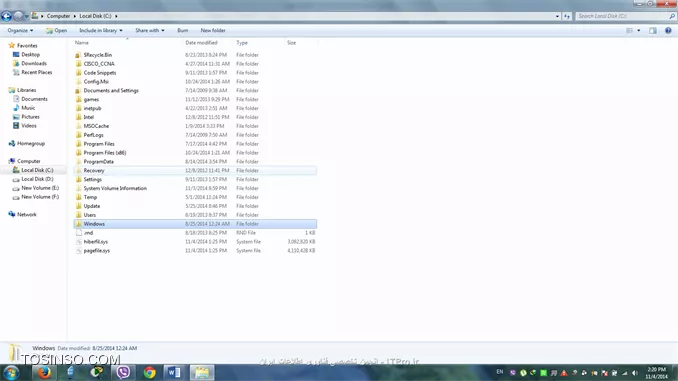Open Google Chrome from the taskbar
Screen dimensions: 678x381
[150, 372]
